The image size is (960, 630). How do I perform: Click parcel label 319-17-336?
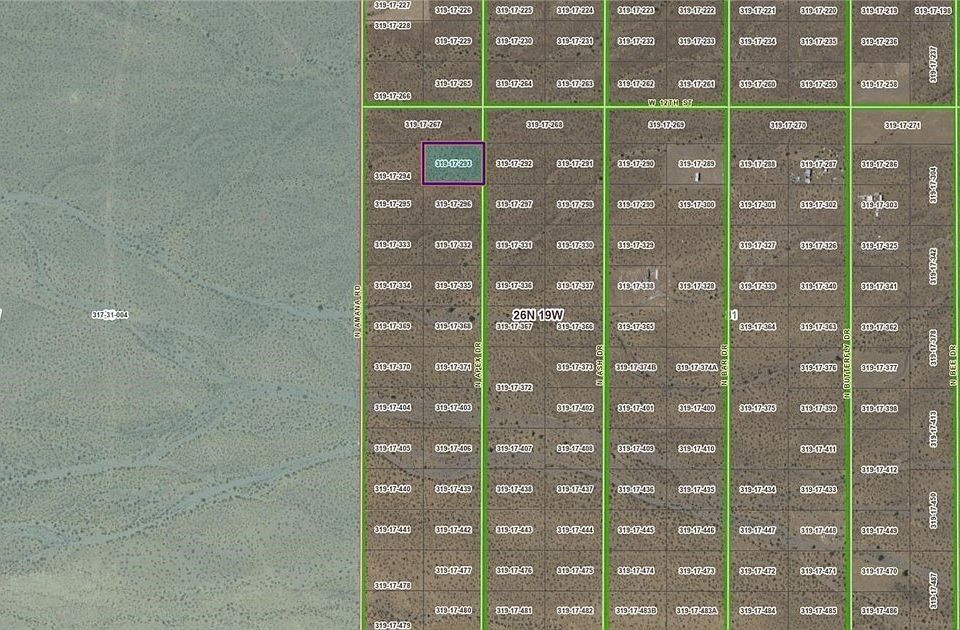(514, 285)
